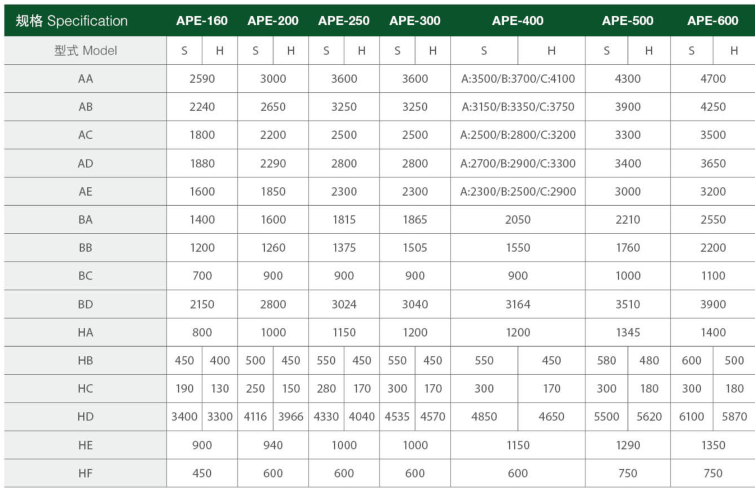This screenshot has height=488, width=755.
Task: Select the 190 value in HC row
Action: [x=184, y=388]
